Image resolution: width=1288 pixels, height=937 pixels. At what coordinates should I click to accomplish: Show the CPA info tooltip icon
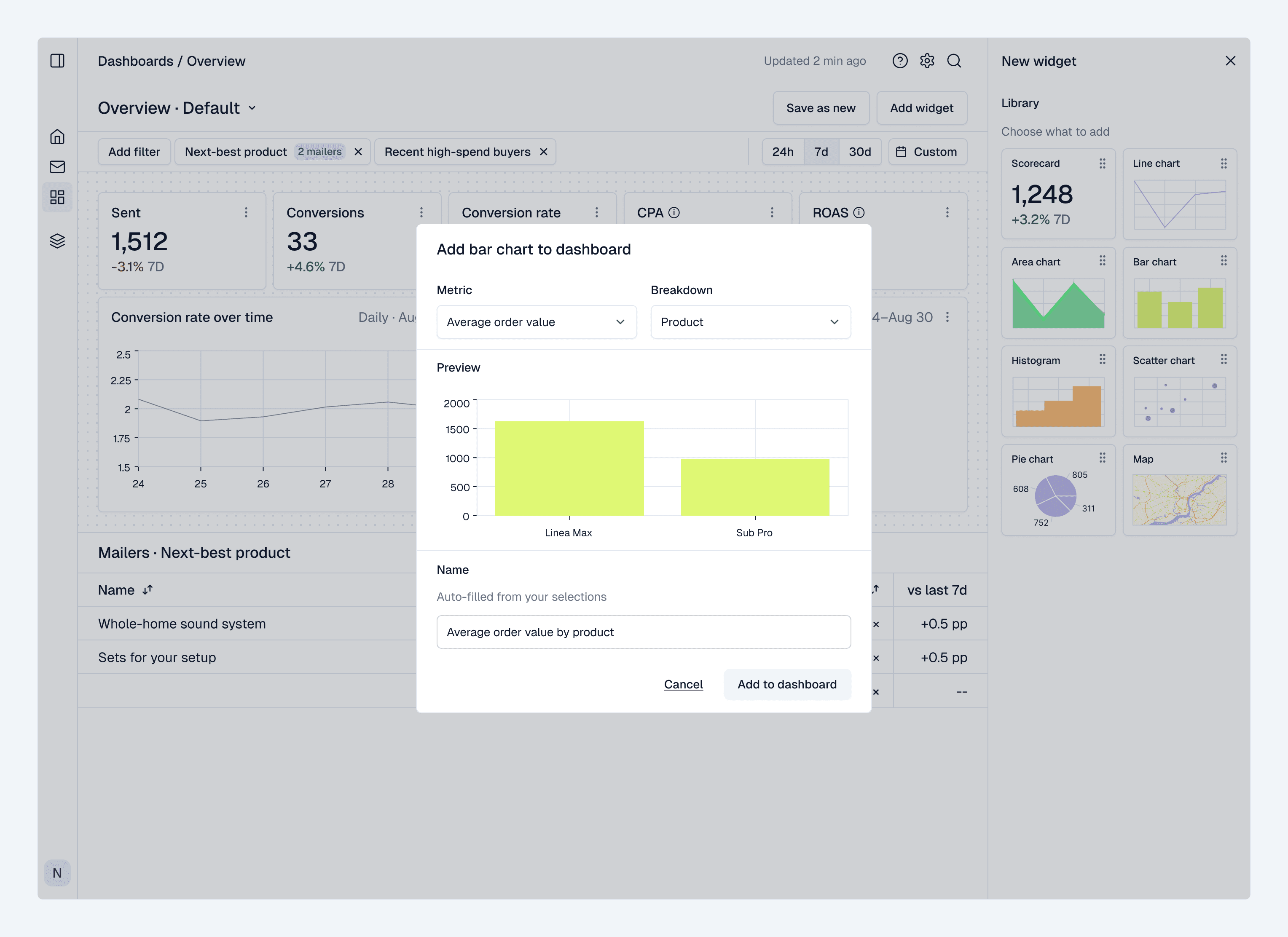pyautogui.click(x=674, y=213)
